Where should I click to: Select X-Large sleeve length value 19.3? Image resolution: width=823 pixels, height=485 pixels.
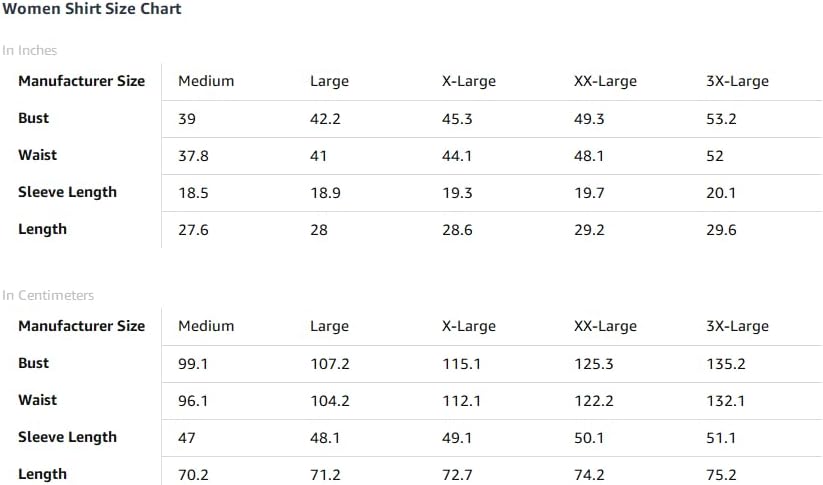[x=457, y=193]
